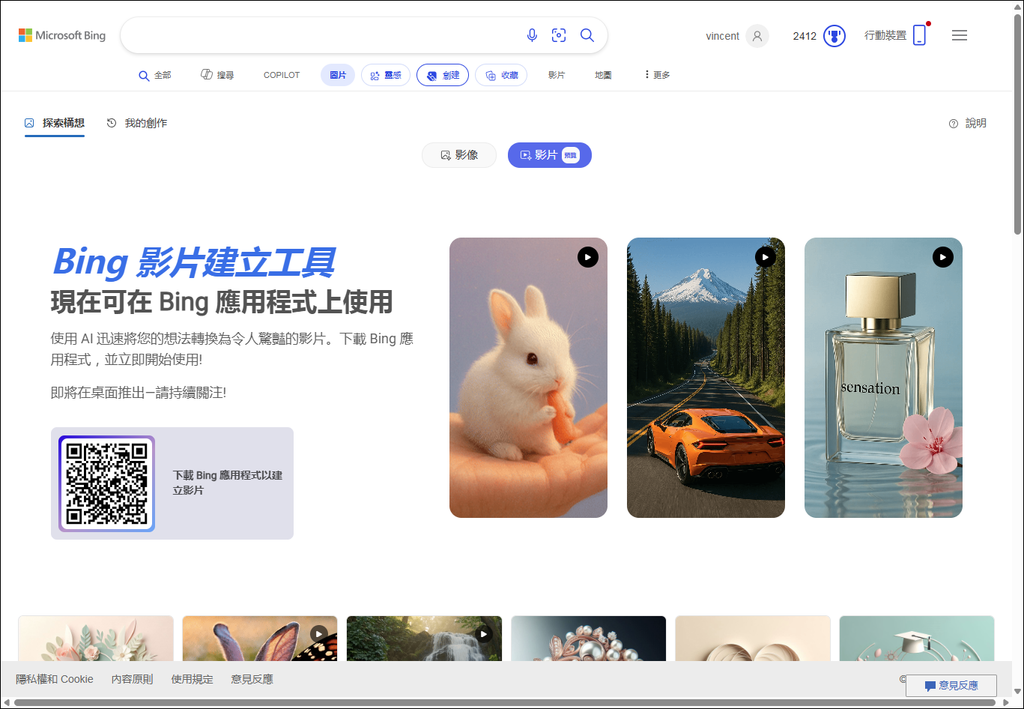Image resolution: width=1024 pixels, height=709 pixels.
Task: Open the rabbit eating carrot thumbnail
Action: tap(528, 378)
